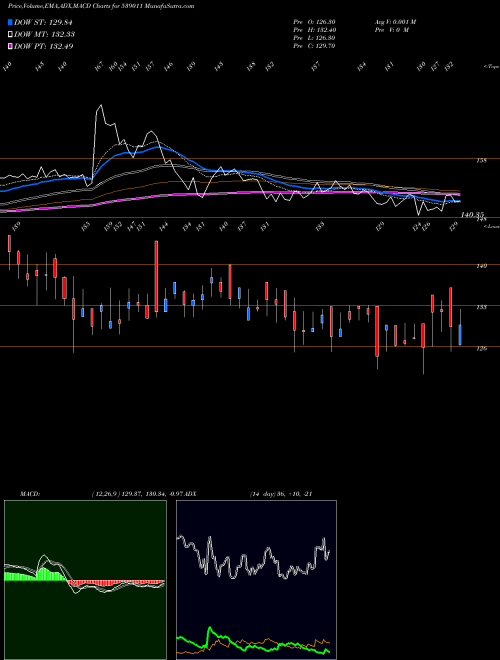Click the white DOW MT legend swatch
500x660 pixels.
tap(11, 34)
